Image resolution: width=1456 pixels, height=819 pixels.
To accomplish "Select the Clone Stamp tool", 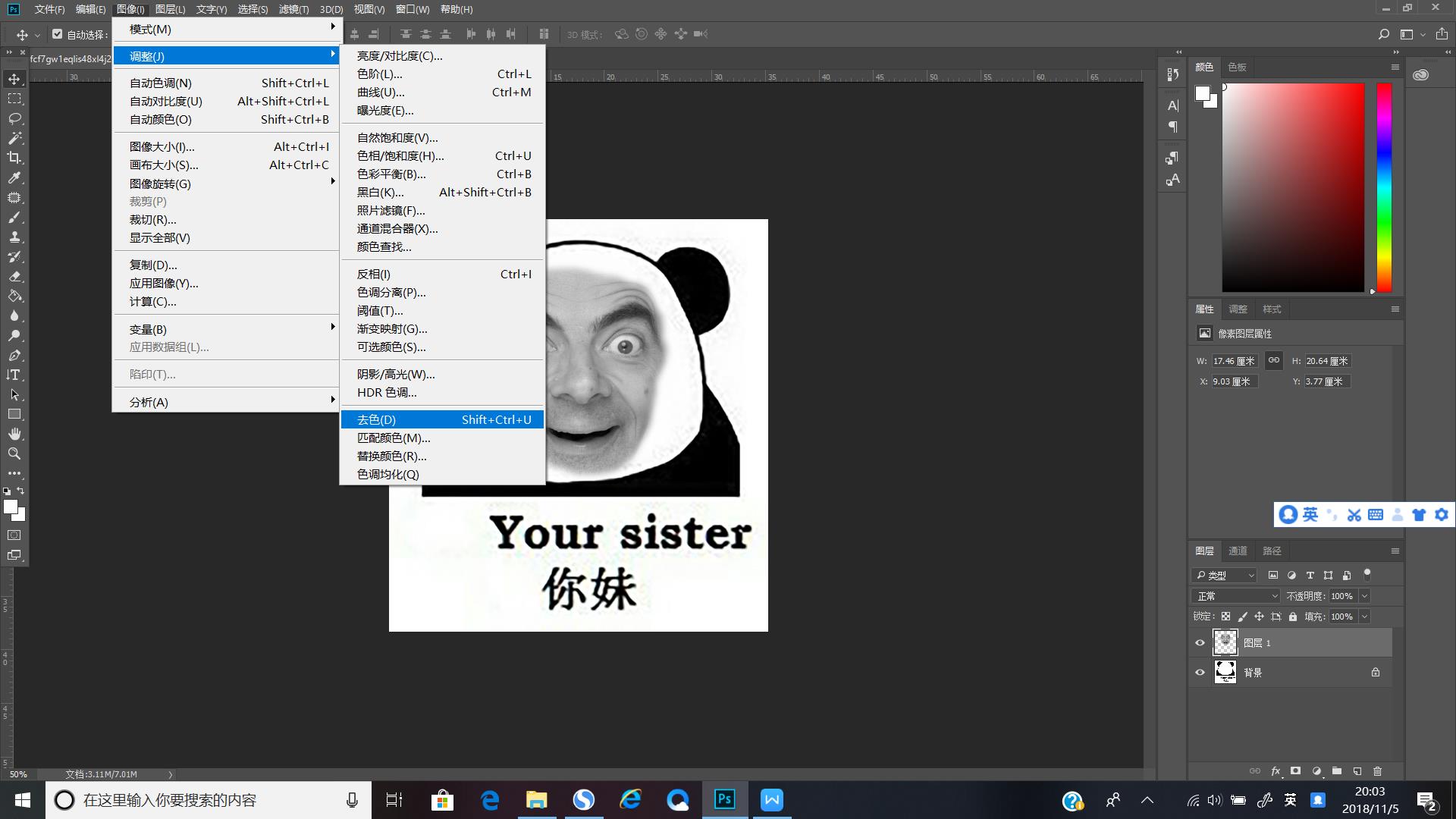I will point(14,237).
